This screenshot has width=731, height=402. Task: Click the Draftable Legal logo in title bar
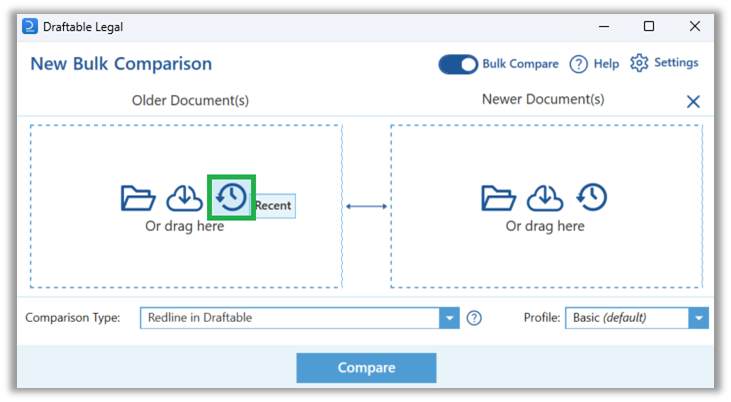click(x=30, y=27)
